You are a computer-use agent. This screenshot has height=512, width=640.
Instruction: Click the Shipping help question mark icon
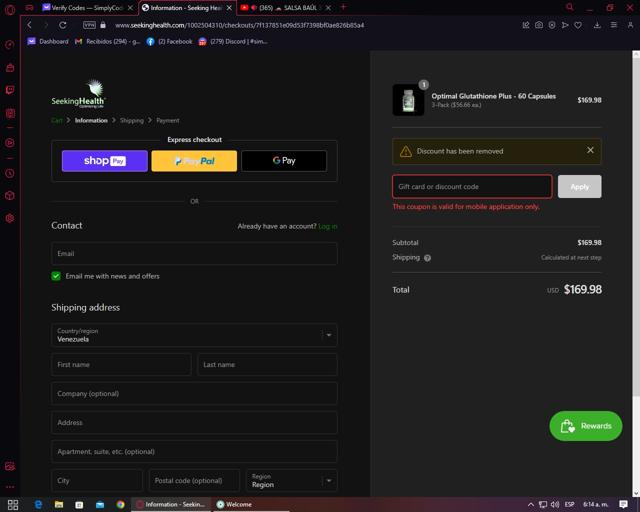coord(427,258)
